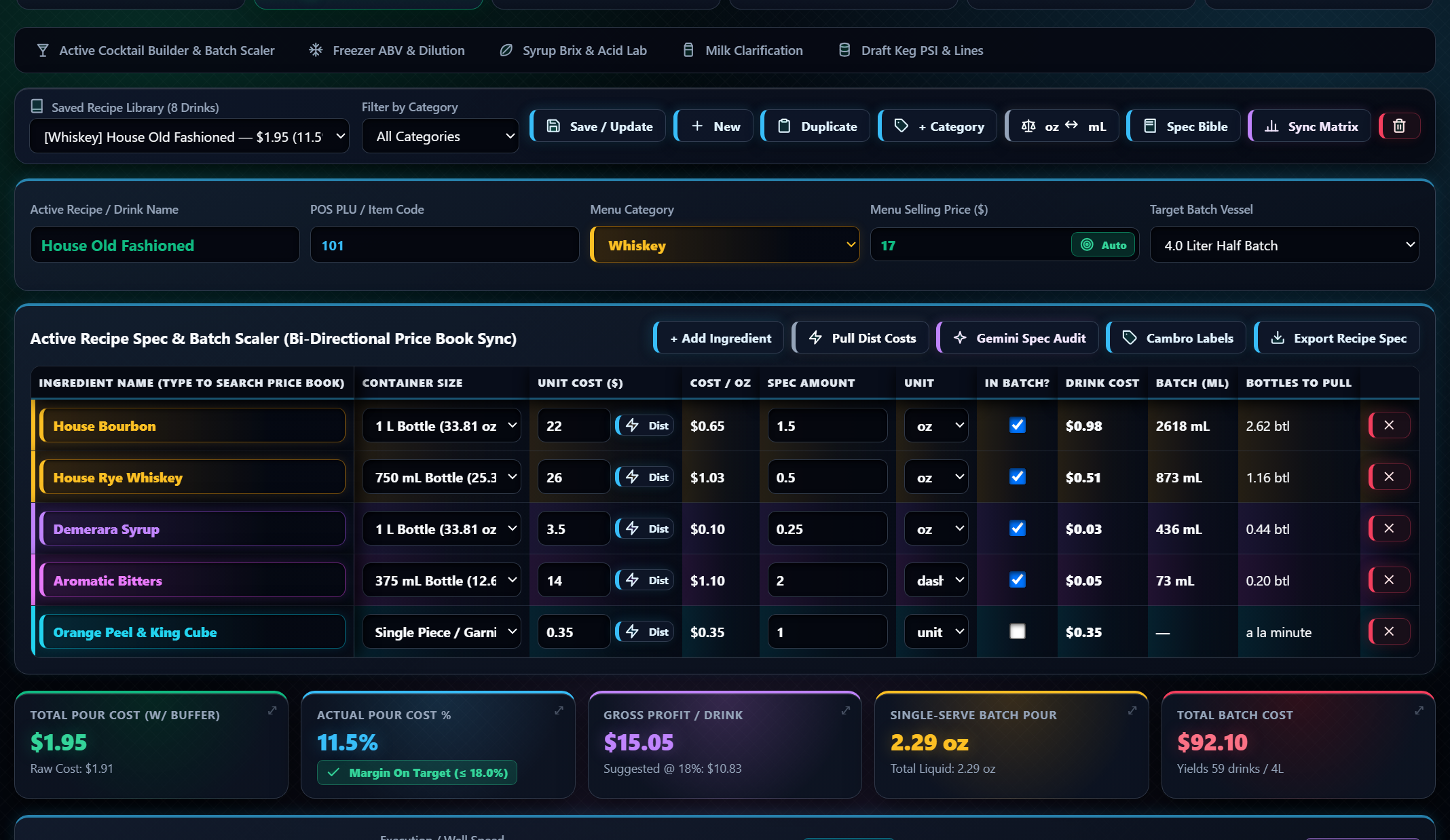Switch to Freezer ABV & Dilution tab

[x=387, y=50]
